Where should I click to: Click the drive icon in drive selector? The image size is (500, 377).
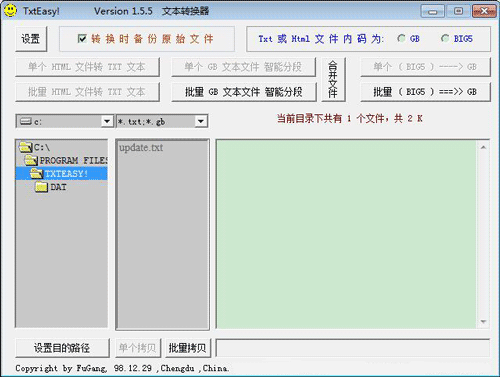tap(25, 121)
